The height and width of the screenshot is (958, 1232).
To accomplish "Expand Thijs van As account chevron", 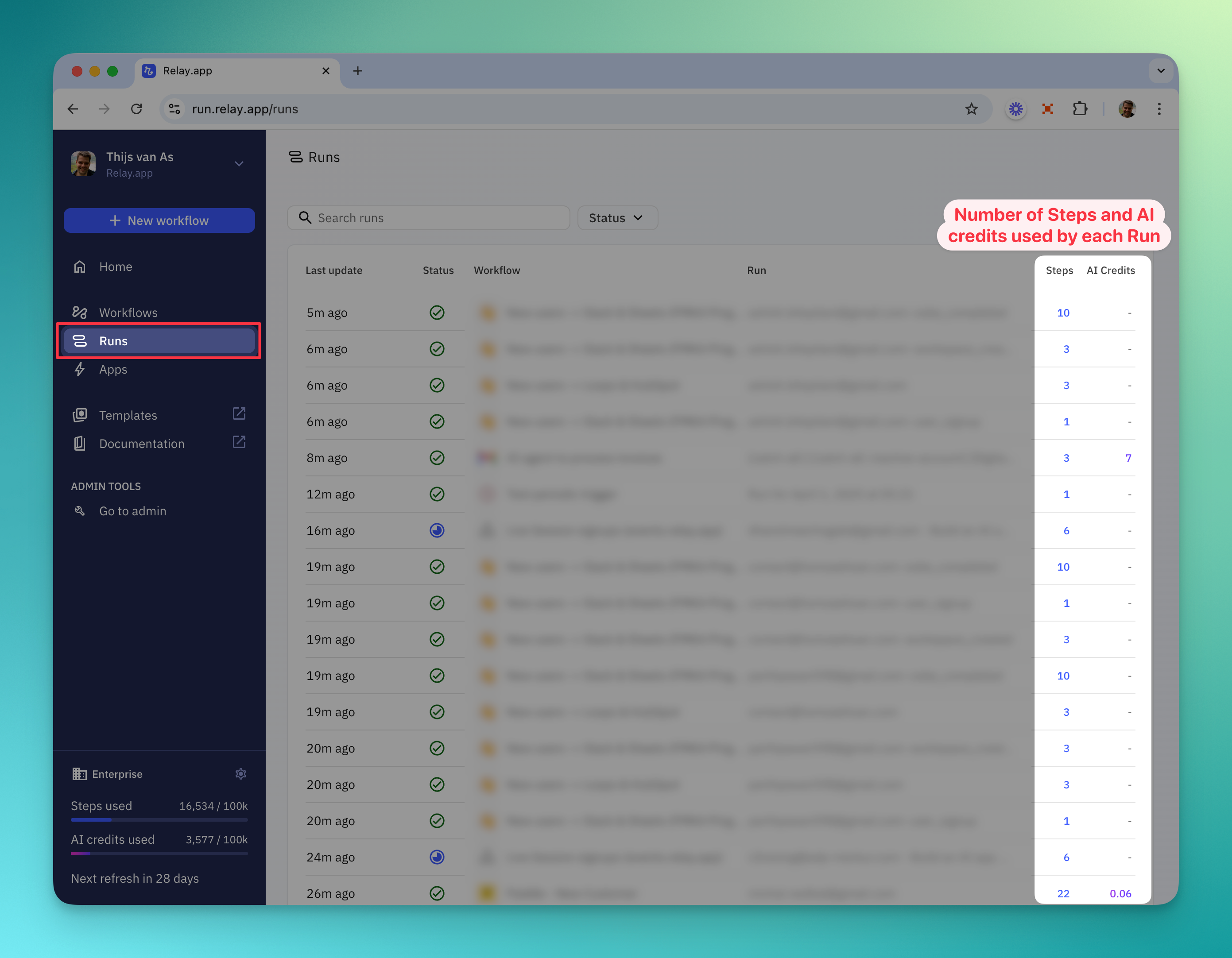I will 239,164.
